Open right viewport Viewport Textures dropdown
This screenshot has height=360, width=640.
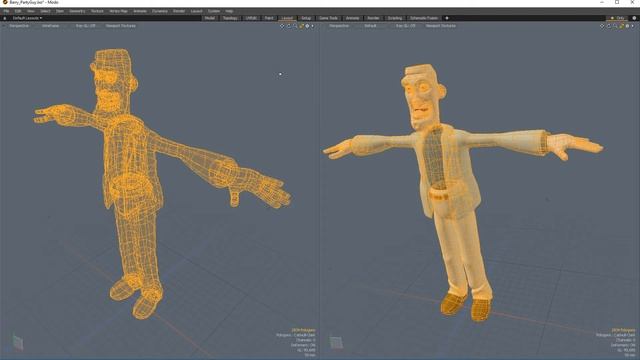click(x=440, y=26)
